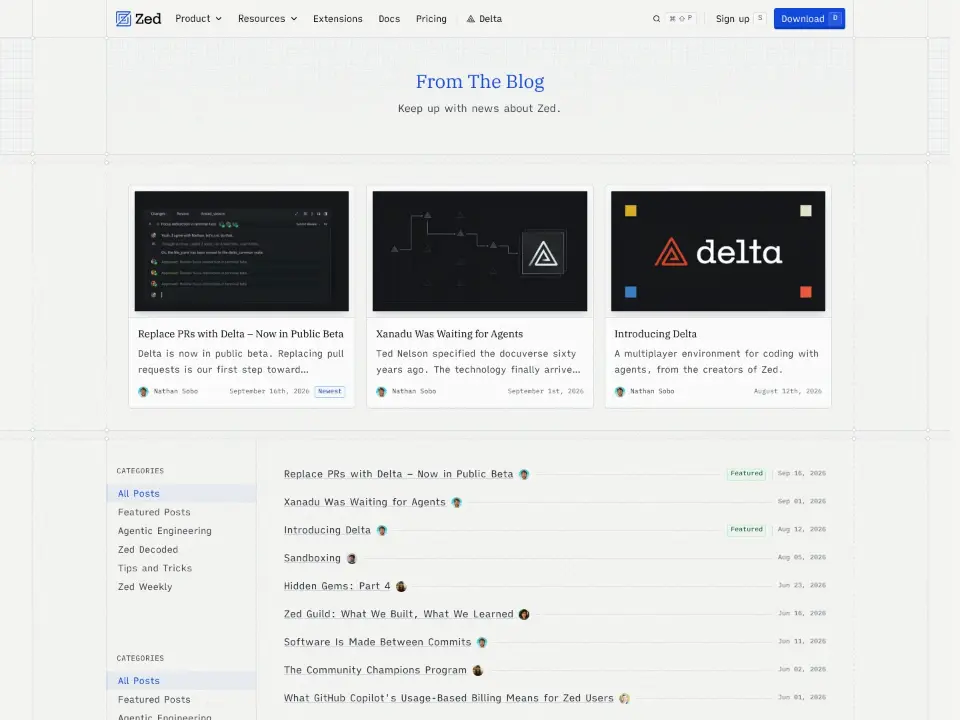Image resolution: width=960 pixels, height=720 pixels.
Task: Click avatar beside Replace PRs list entry
Action: (524, 474)
